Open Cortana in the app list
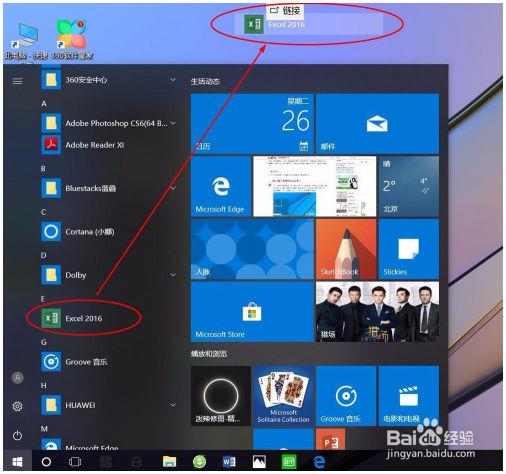The image size is (506, 474). point(108,232)
